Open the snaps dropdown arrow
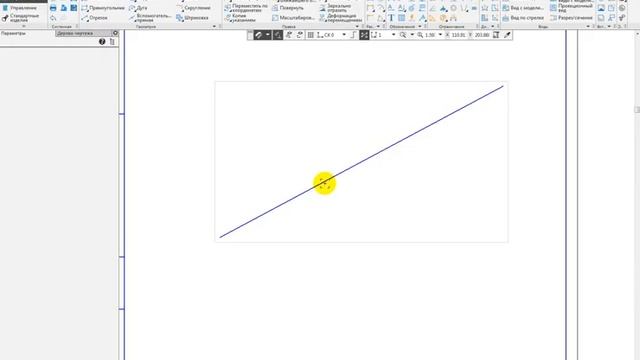The height and width of the screenshot is (360, 640). [x=267, y=35]
